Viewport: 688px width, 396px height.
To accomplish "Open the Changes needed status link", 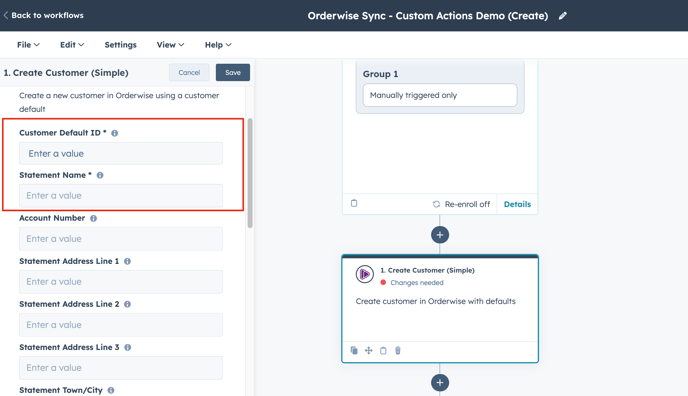I will 417,283.
